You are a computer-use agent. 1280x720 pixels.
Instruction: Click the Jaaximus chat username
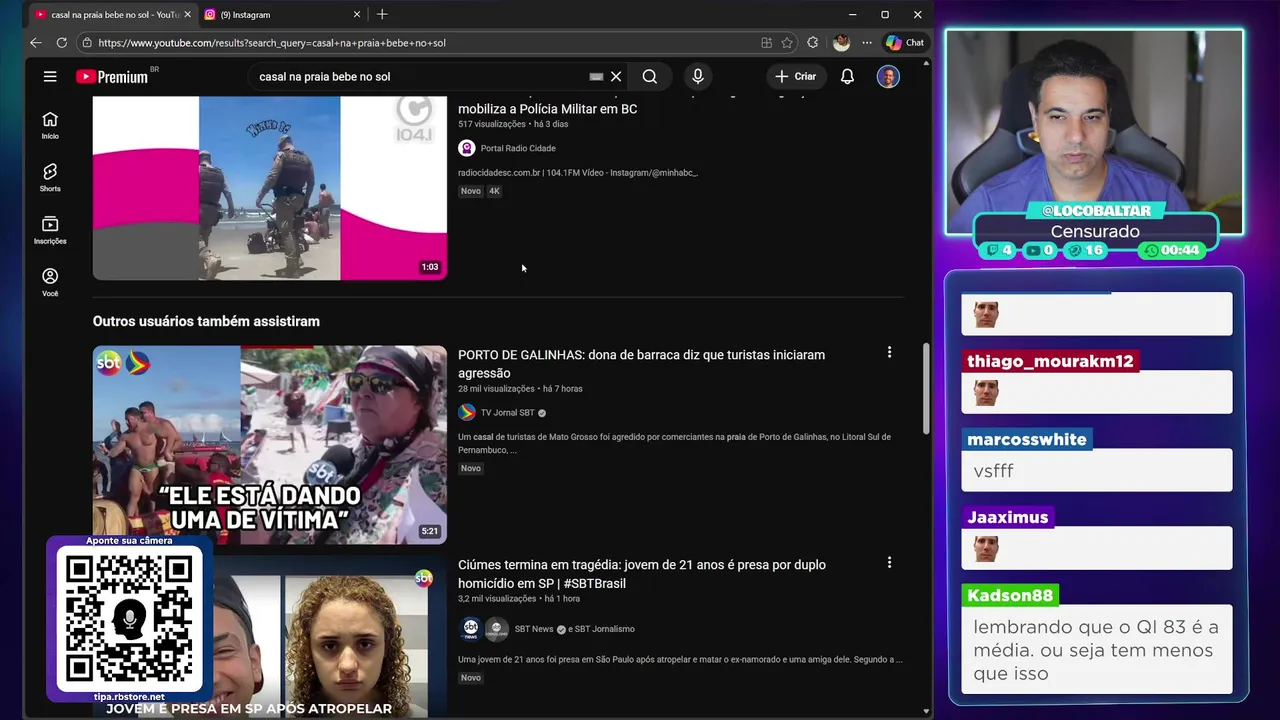click(x=1007, y=517)
